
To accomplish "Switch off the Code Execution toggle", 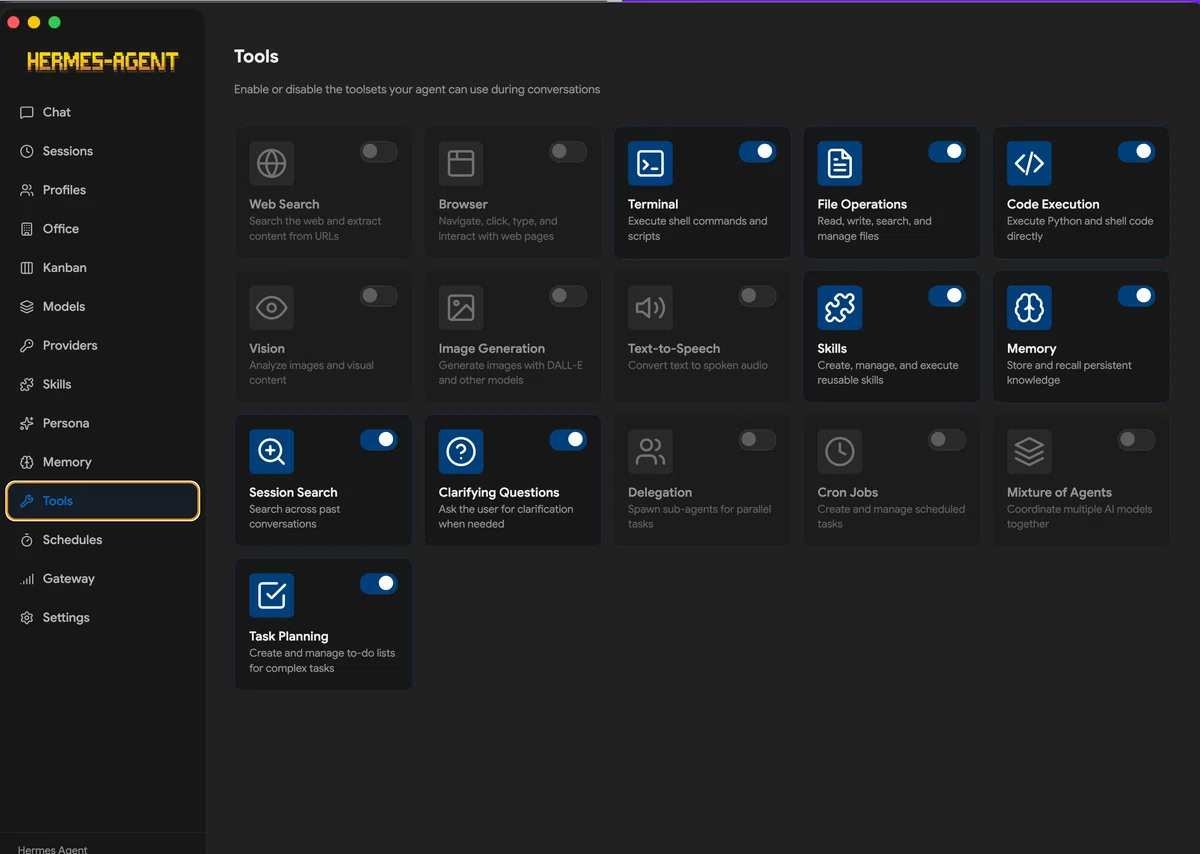I will click(1136, 151).
